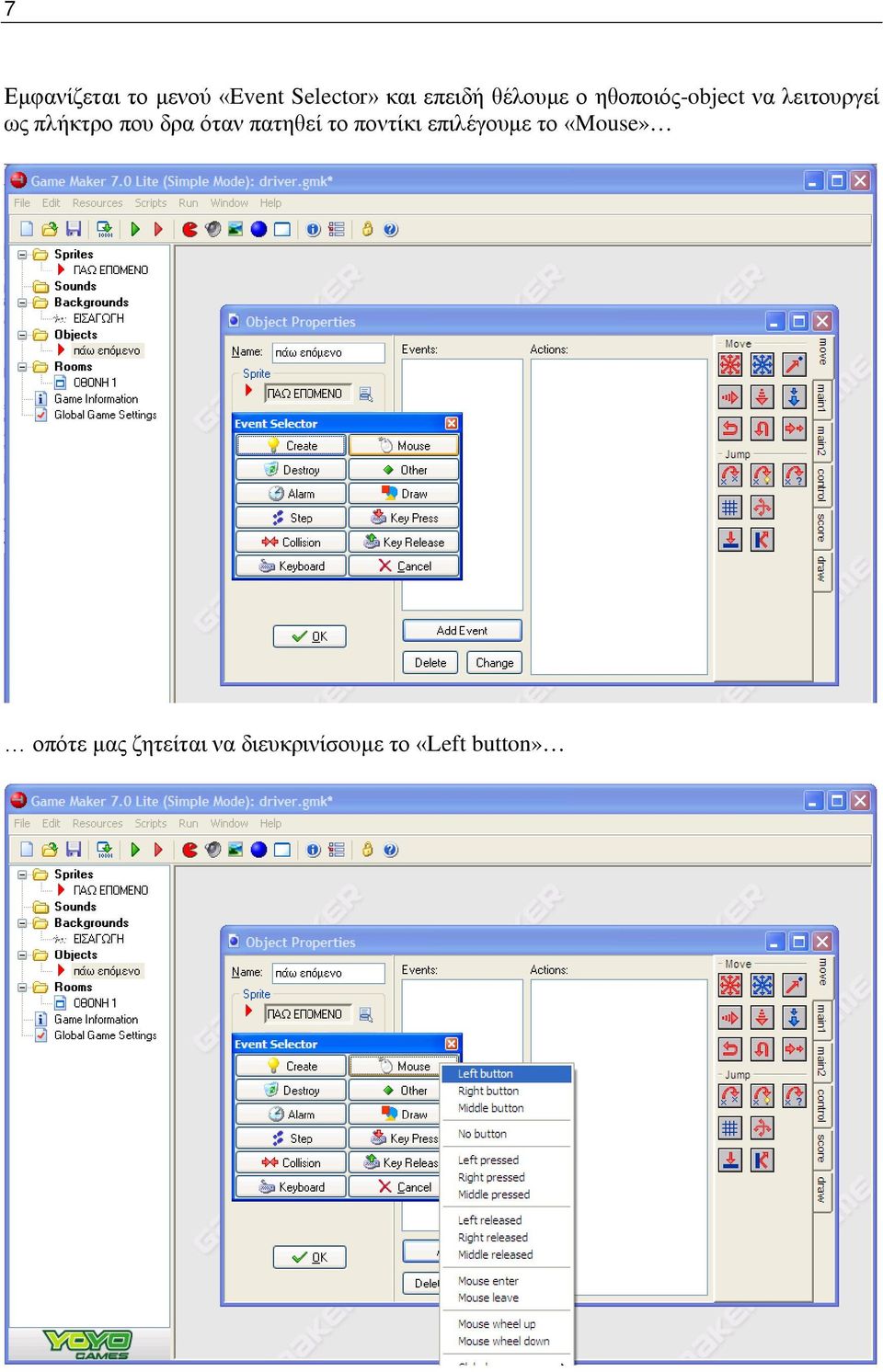Select Right released in the Mouse submenu
Screen dimensions: 883x1372
click(507, 1237)
